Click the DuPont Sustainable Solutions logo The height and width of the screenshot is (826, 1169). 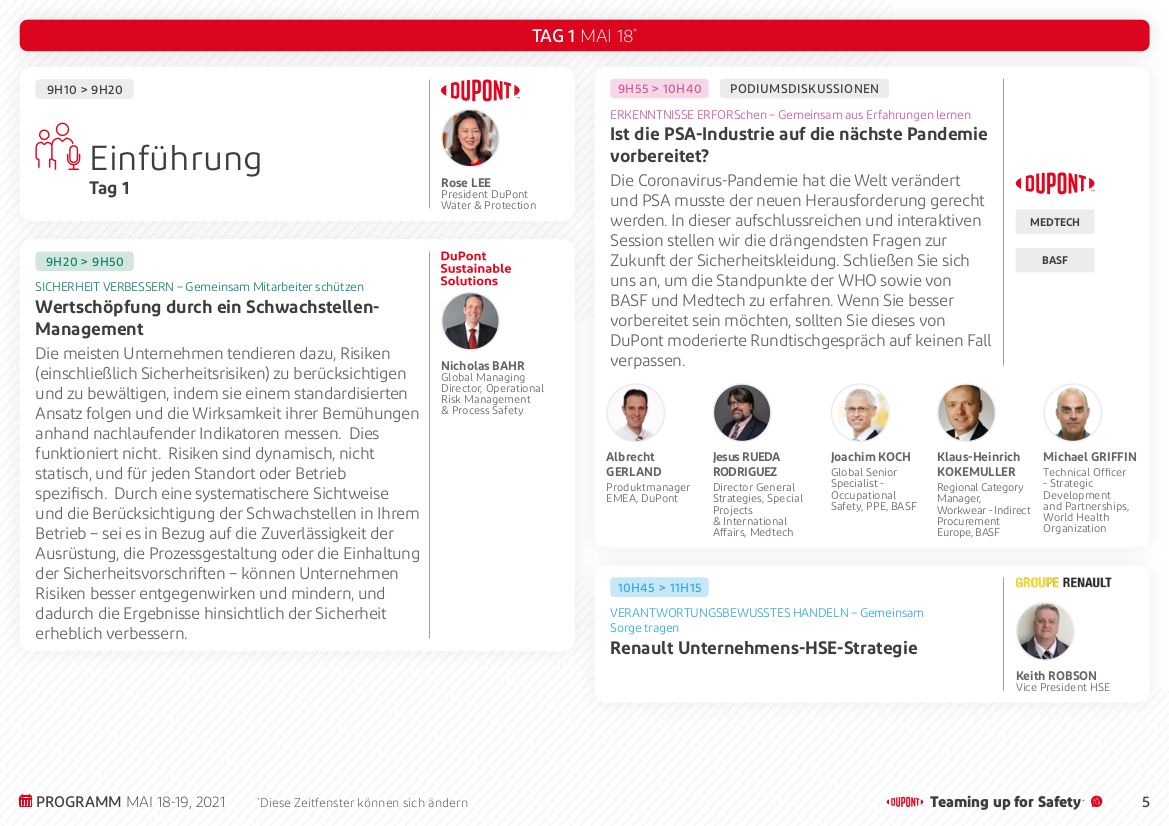point(476,269)
